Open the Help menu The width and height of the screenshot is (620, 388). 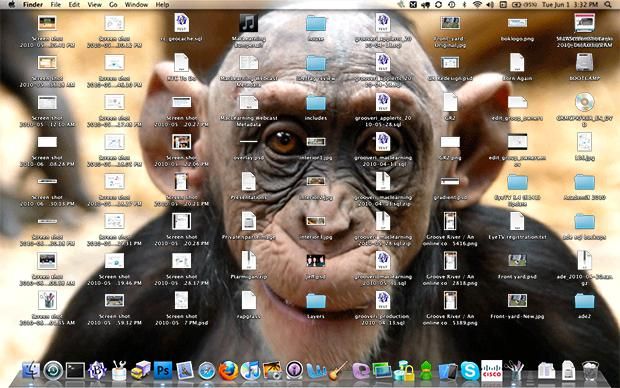[x=162, y=5]
